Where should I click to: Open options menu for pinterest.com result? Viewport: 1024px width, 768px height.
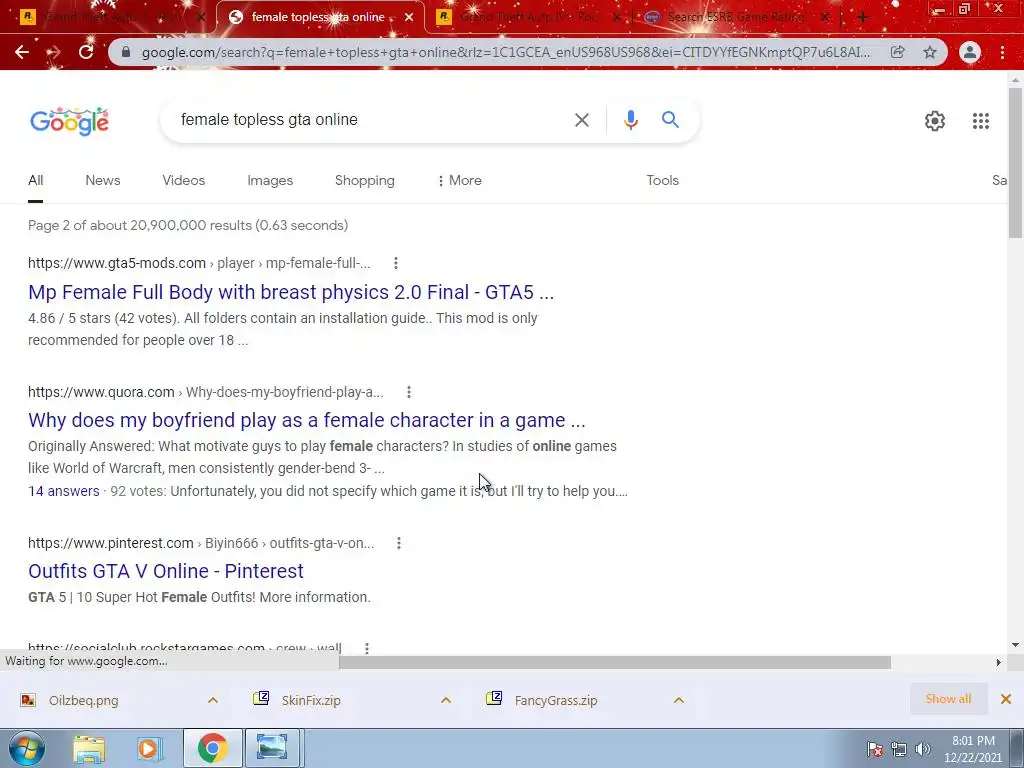(x=398, y=543)
